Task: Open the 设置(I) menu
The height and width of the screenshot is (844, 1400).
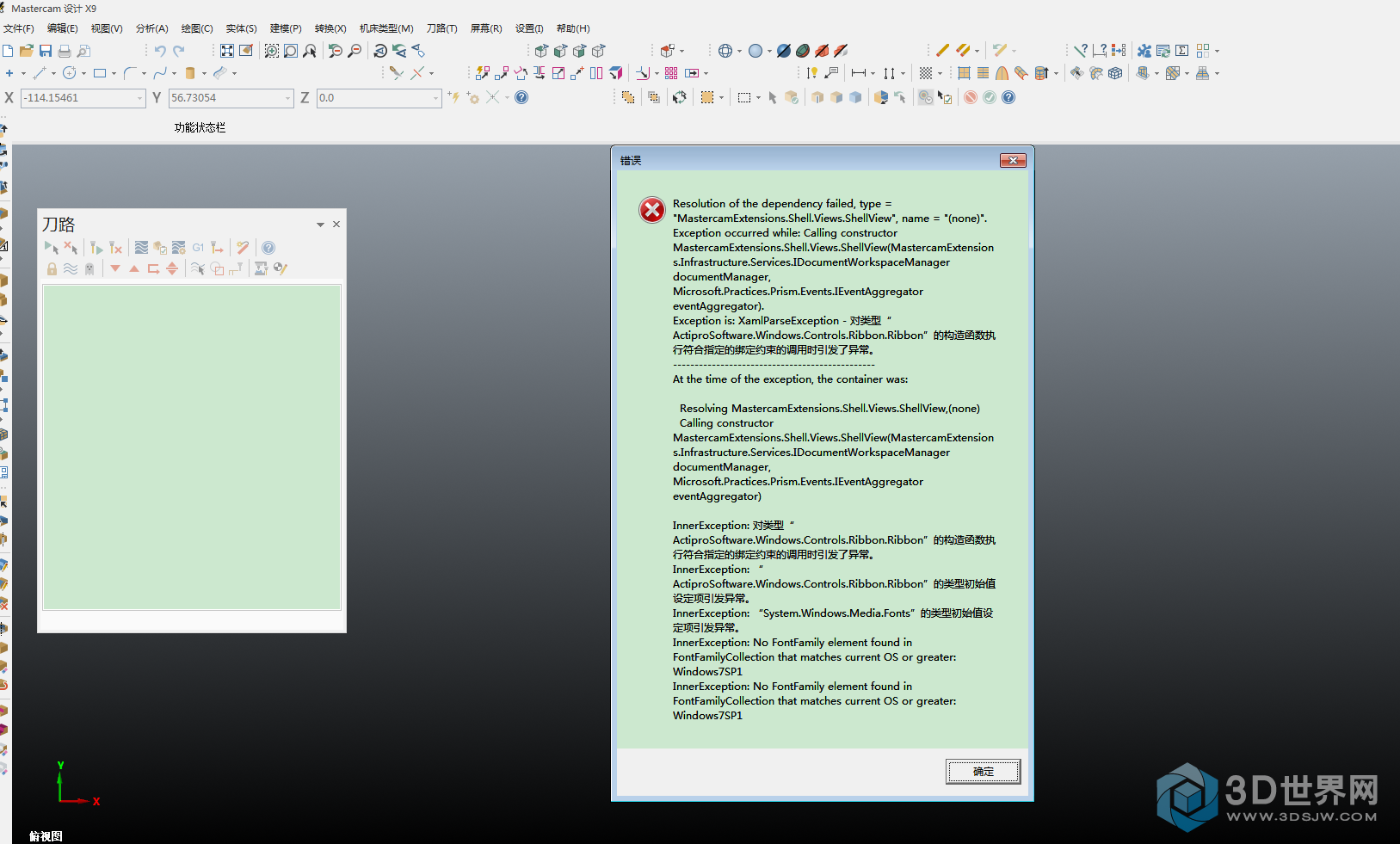Action: (529, 28)
